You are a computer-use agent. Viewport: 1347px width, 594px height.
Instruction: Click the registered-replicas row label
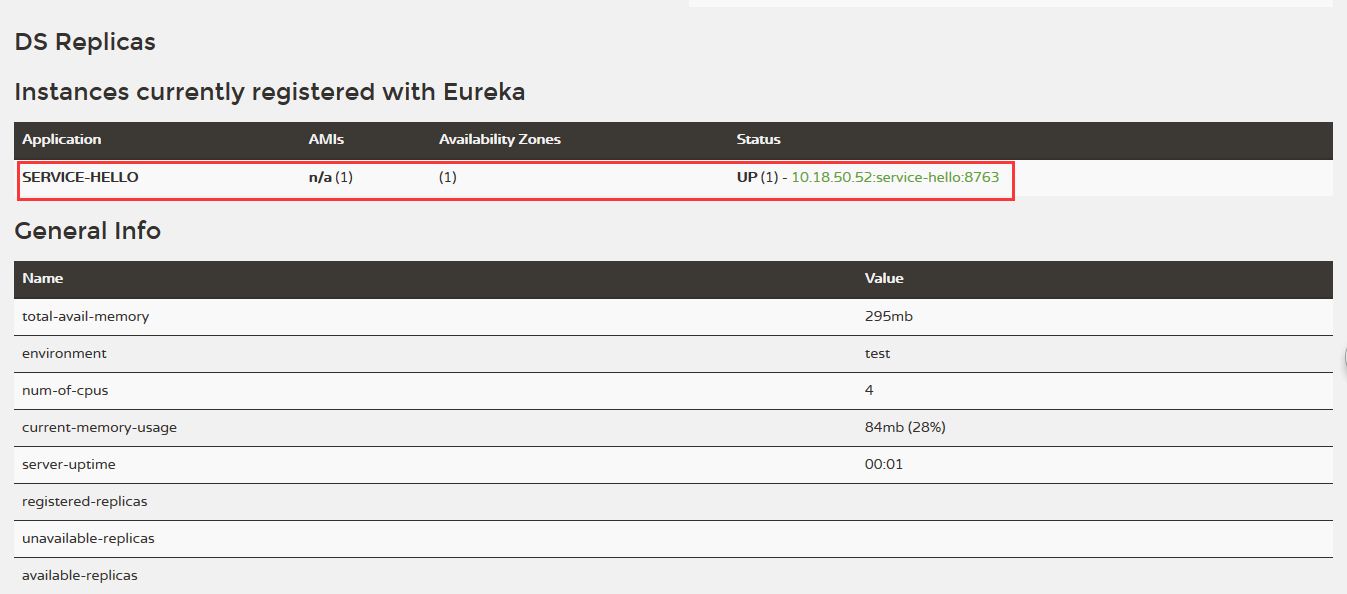pyautogui.click(x=84, y=501)
